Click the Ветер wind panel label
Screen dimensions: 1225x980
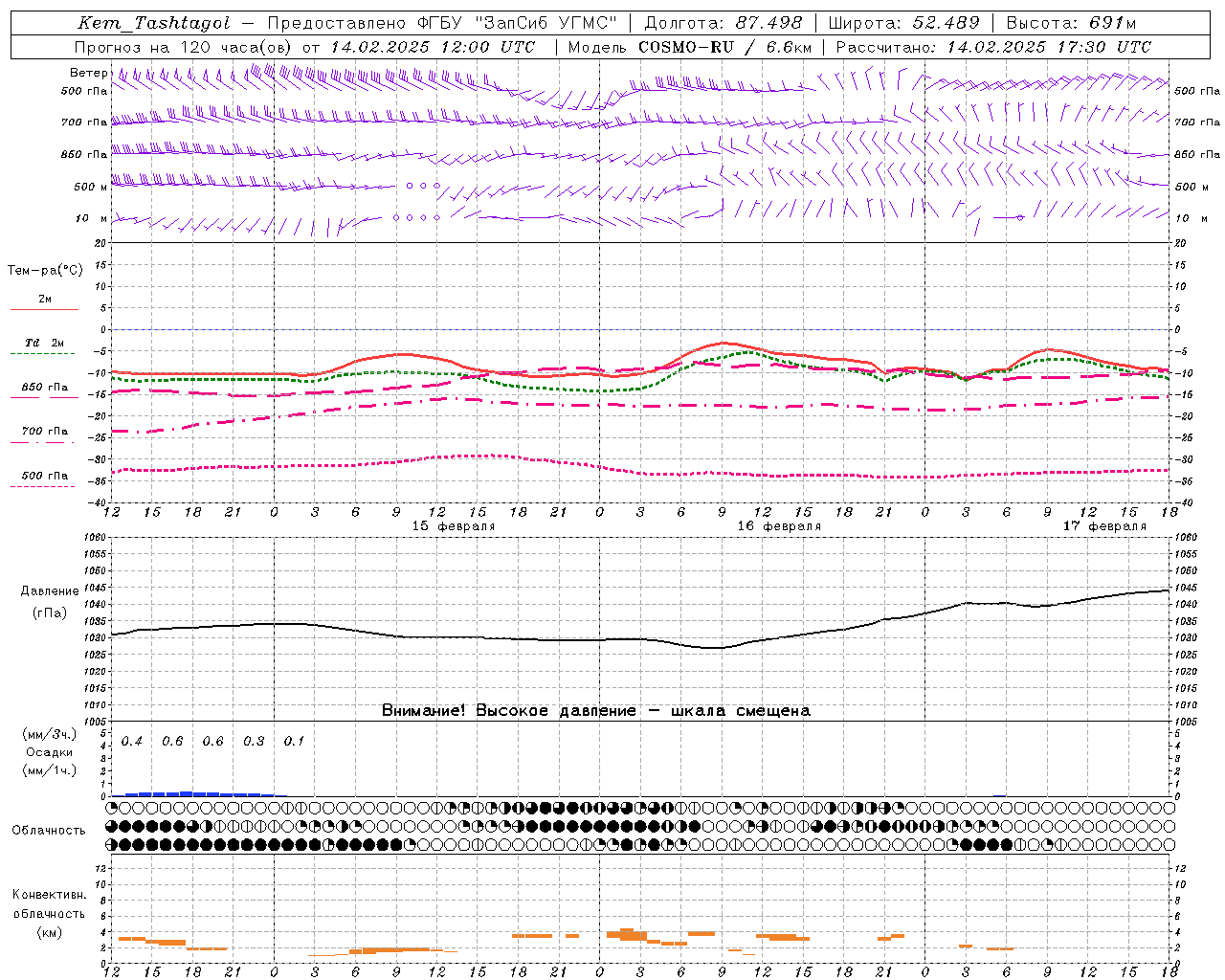(88, 73)
